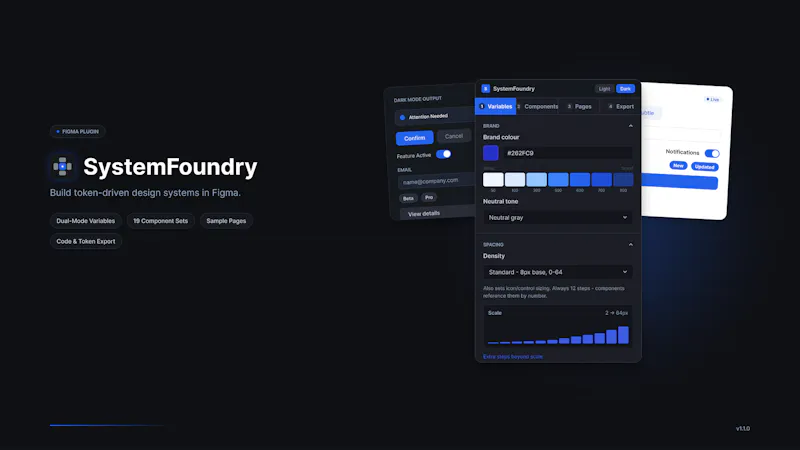Viewport: 800px width, 450px height.
Task: Click the SystemFoundry main heading
Action: tap(170, 167)
